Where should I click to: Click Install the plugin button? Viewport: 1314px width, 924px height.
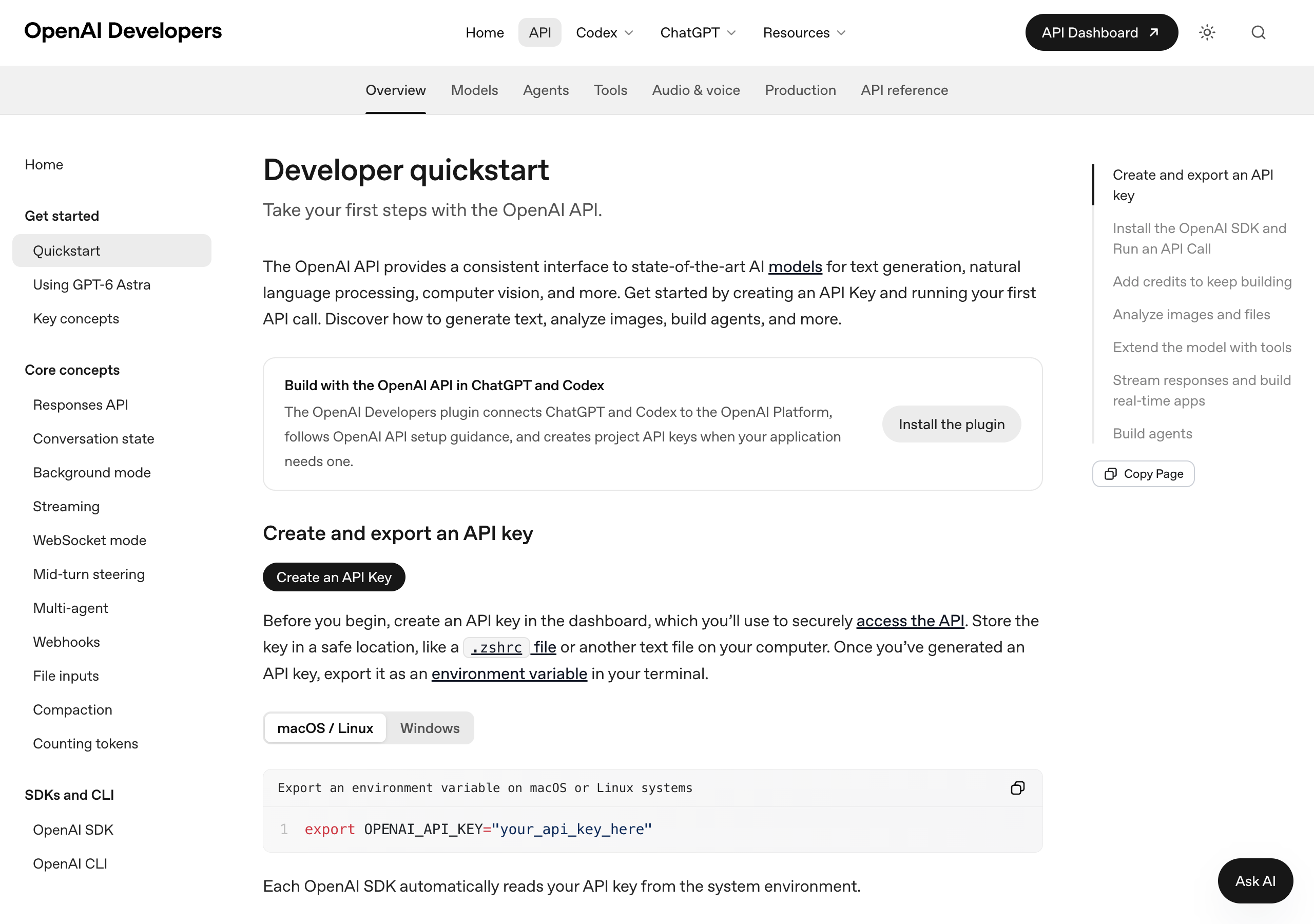(x=951, y=424)
